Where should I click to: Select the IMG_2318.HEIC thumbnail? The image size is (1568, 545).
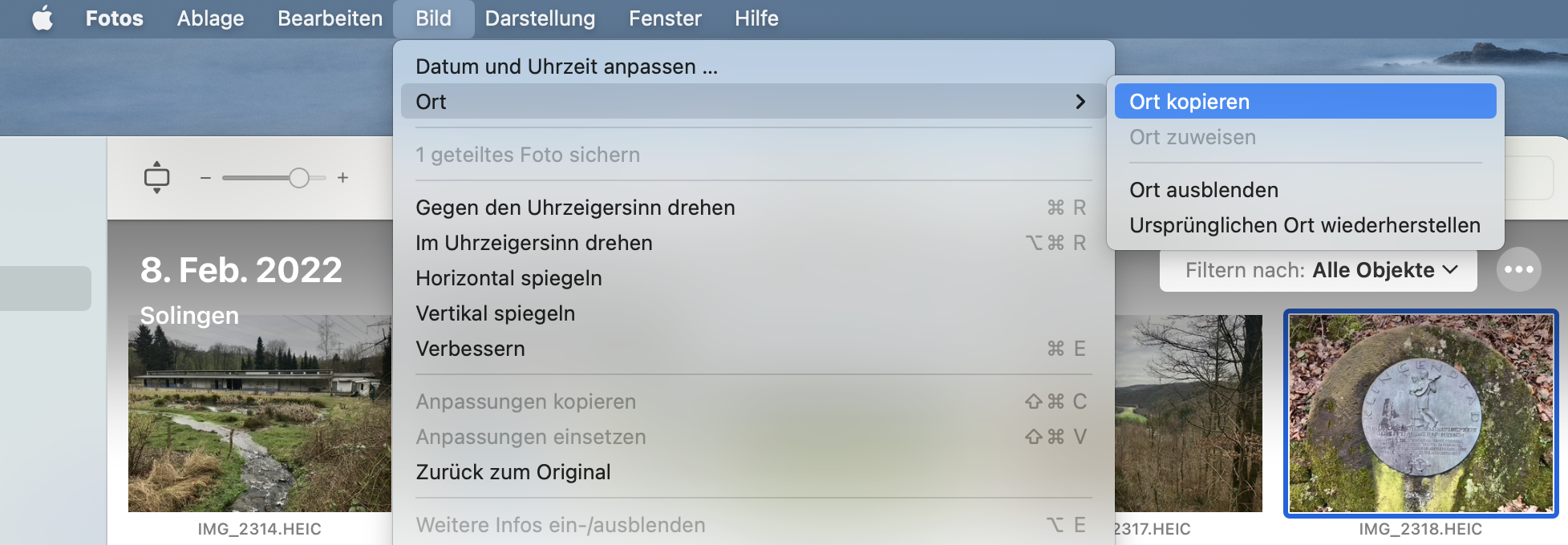[1420, 413]
